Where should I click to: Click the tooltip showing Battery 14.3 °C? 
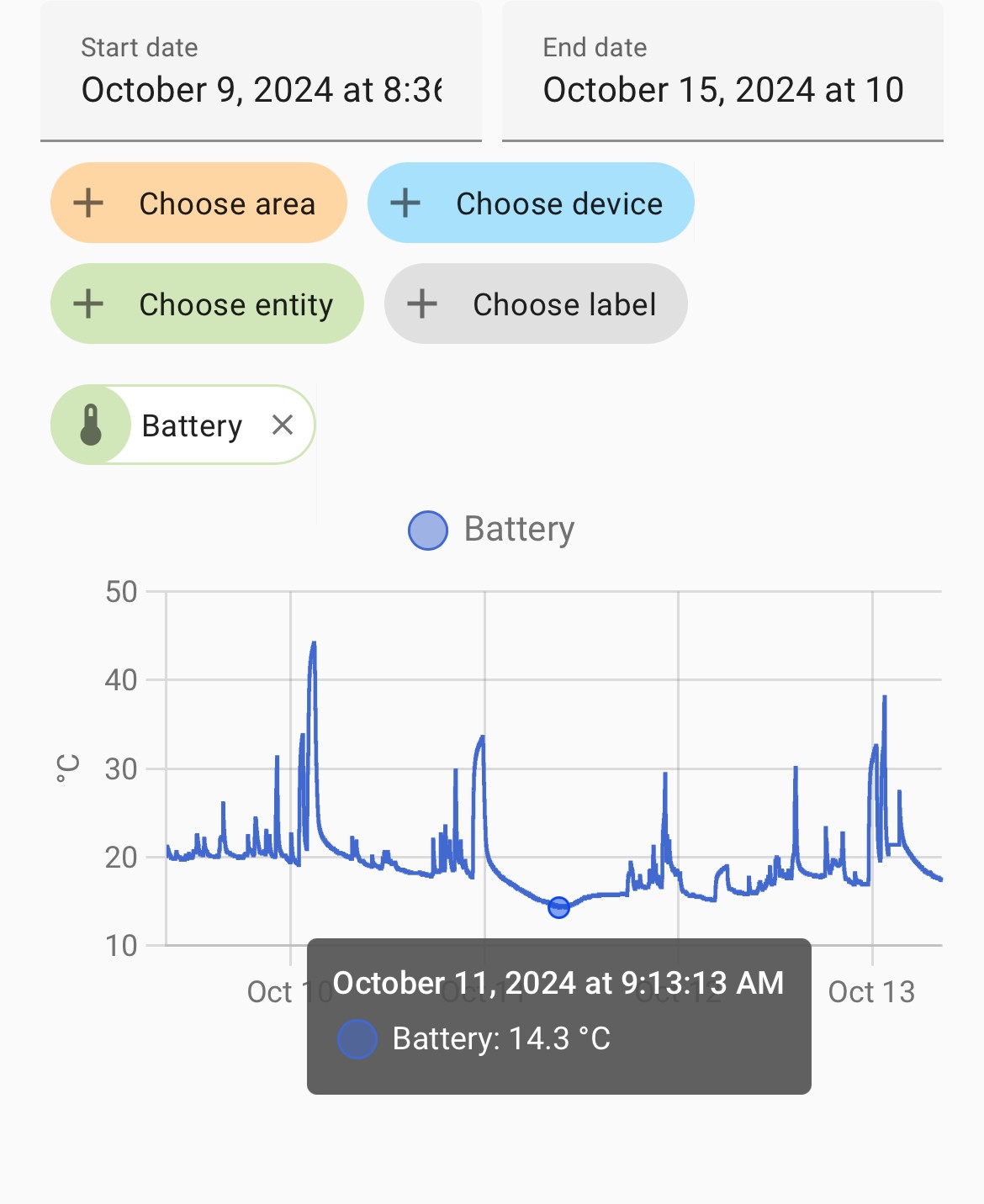559,1017
